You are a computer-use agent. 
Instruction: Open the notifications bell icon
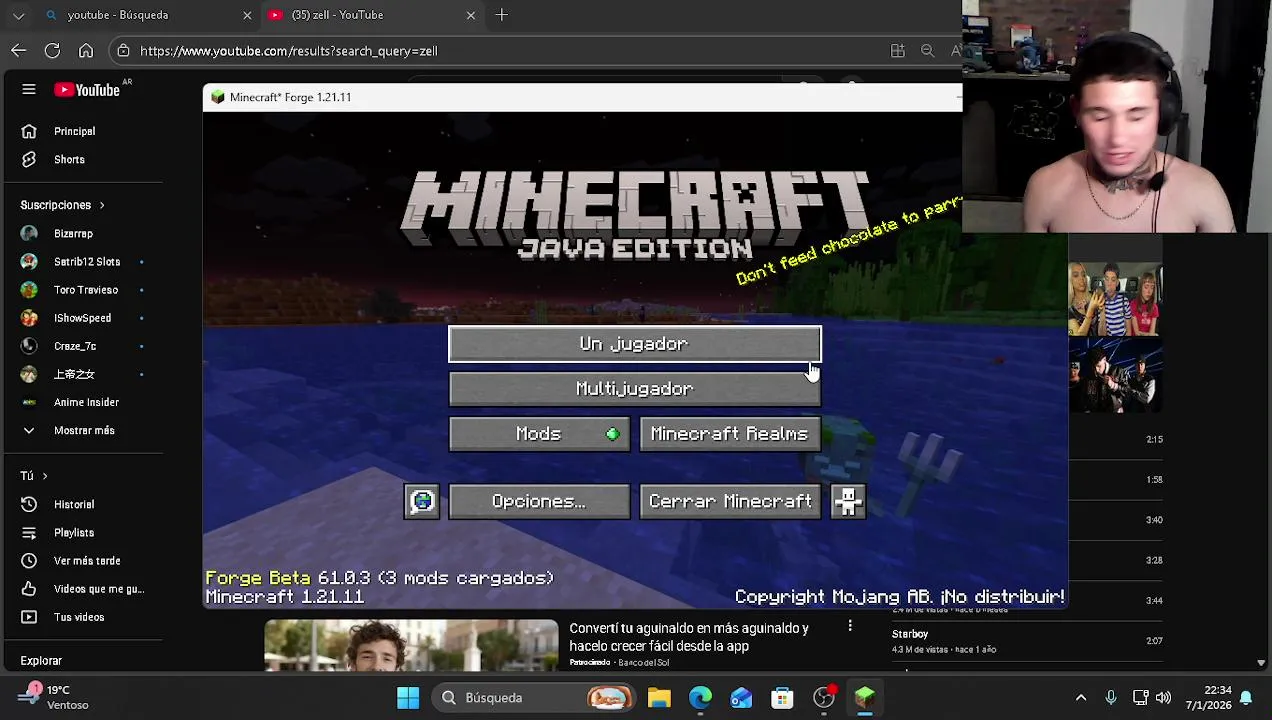1246,698
